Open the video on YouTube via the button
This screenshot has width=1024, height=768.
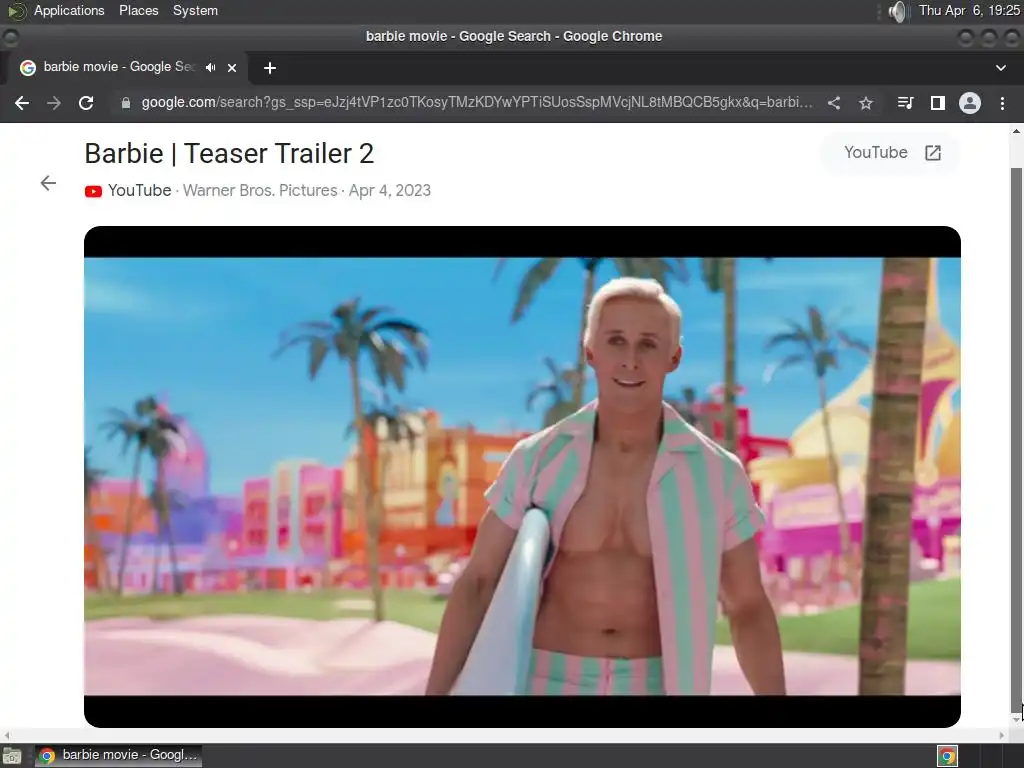[891, 153]
